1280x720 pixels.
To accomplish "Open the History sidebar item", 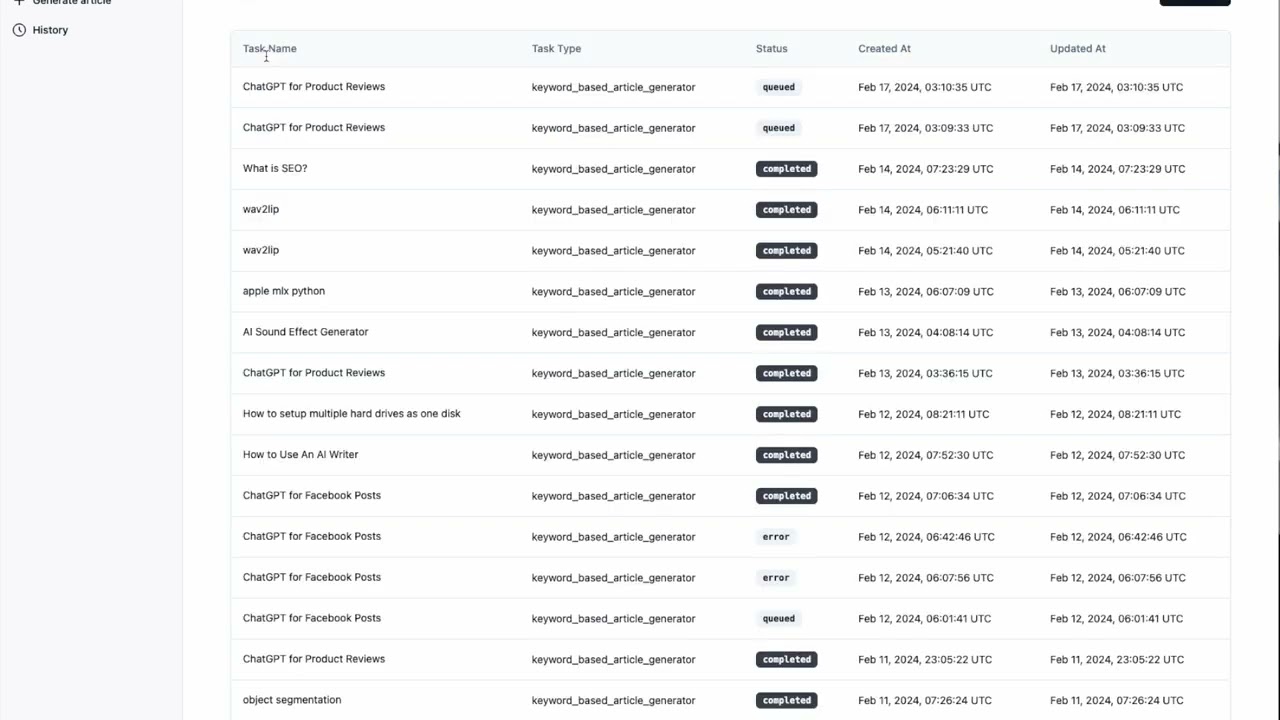I will pyautogui.click(x=50, y=30).
